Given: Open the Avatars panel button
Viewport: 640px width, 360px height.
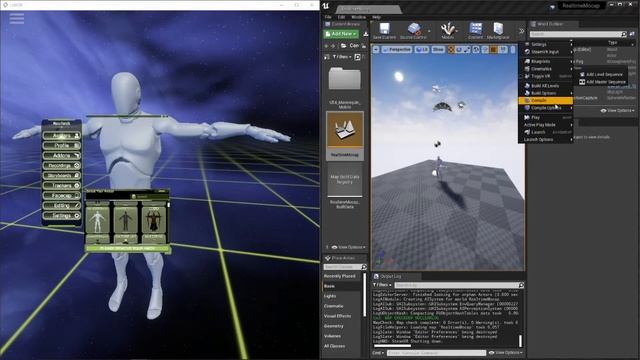Looking at the screenshot, I should tap(62, 136).
